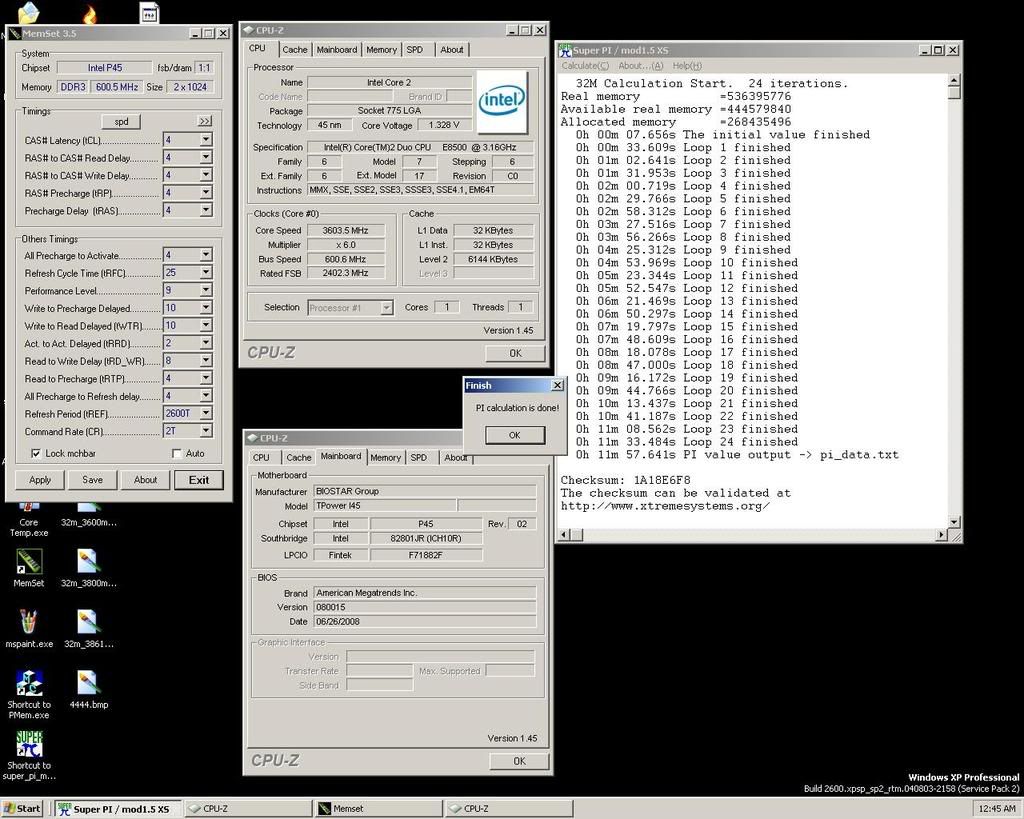Close the Finish dialog
The width and height of the screenshot is (1024, 819).
point(558,385)
